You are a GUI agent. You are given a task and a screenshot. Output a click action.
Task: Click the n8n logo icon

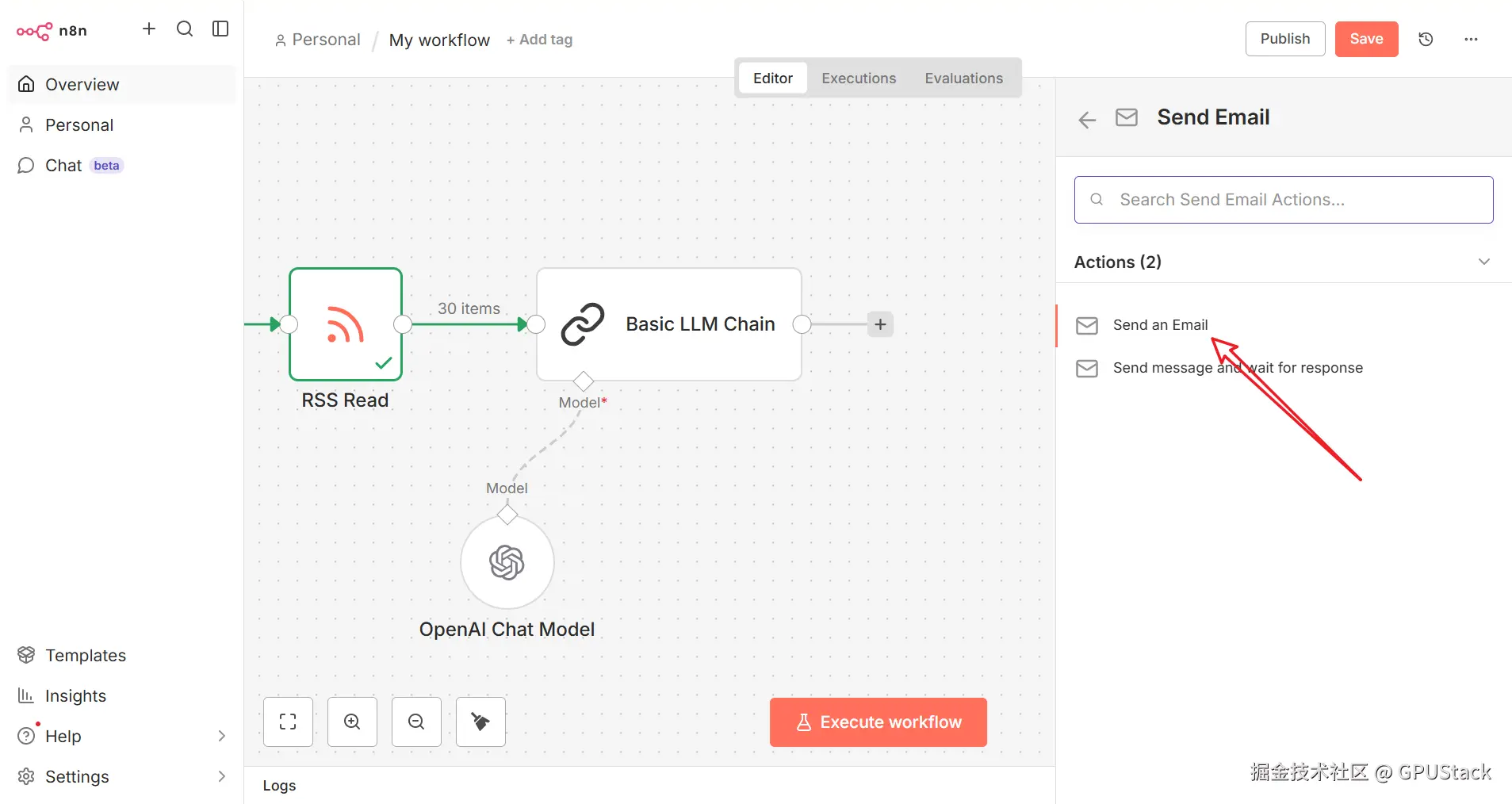tap(35, 31)
